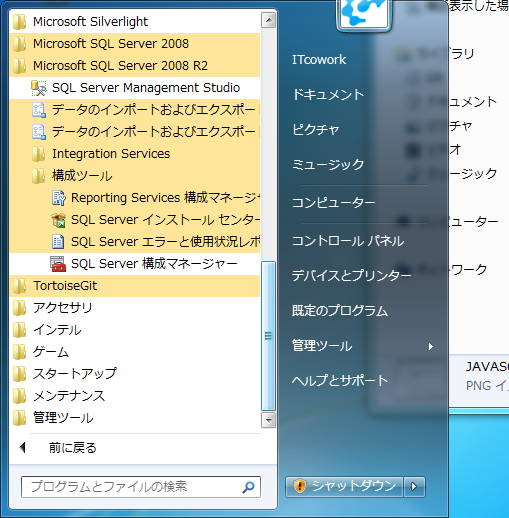
Task: Click the プログラムとファイルの検索 search field
Action: 141,487
